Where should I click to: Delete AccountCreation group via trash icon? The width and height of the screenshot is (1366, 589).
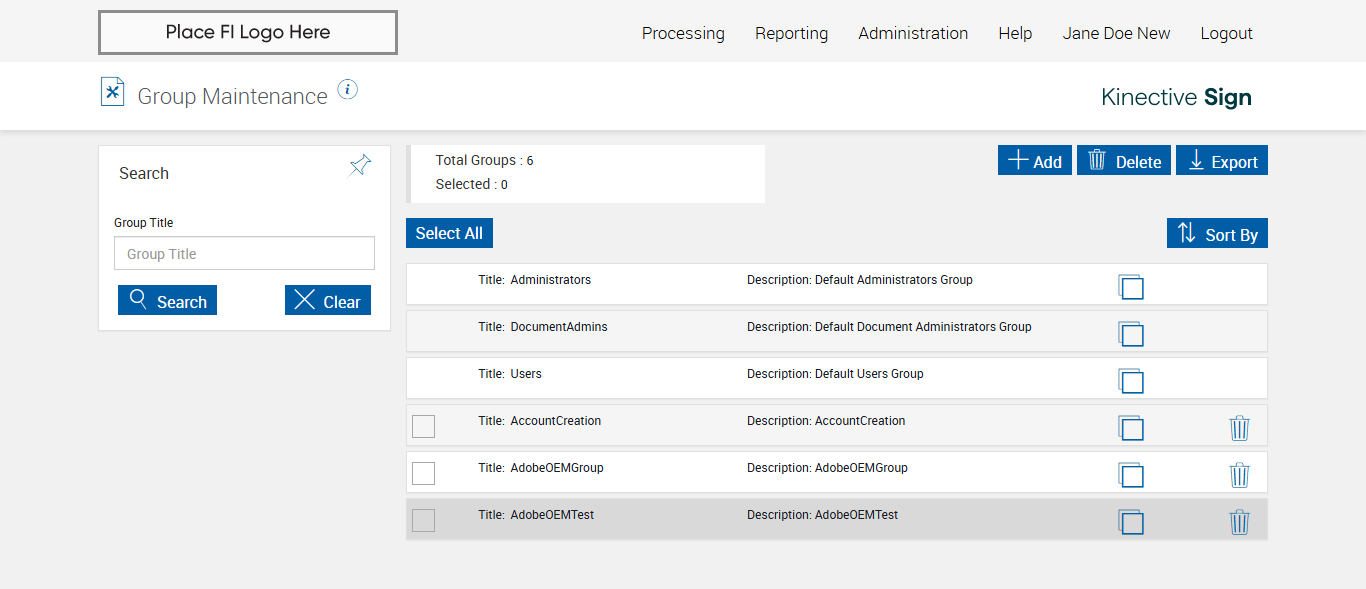[x=1239, y=428]
